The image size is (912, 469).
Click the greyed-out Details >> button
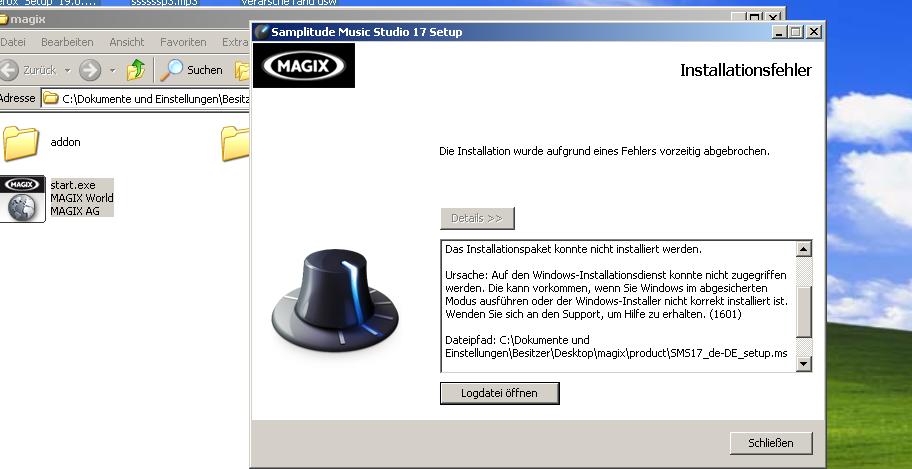click(477, 218)
